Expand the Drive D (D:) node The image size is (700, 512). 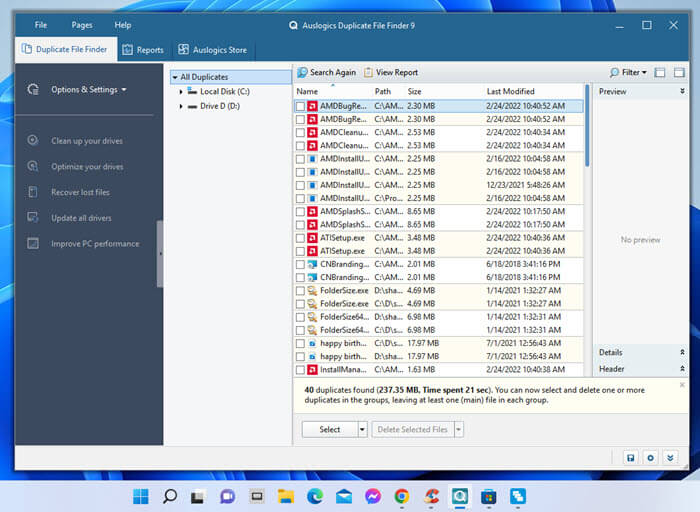click(x=181, y=106)
